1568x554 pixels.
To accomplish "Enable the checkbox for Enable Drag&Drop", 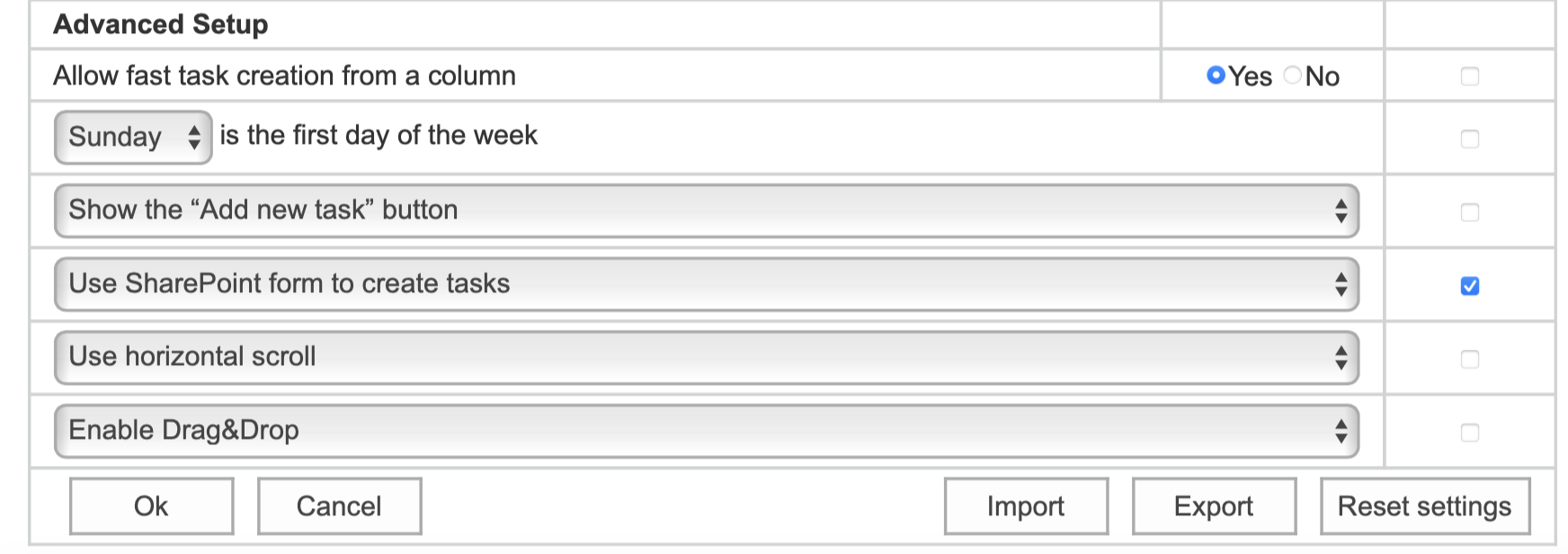I will (x=1470, y=432).
